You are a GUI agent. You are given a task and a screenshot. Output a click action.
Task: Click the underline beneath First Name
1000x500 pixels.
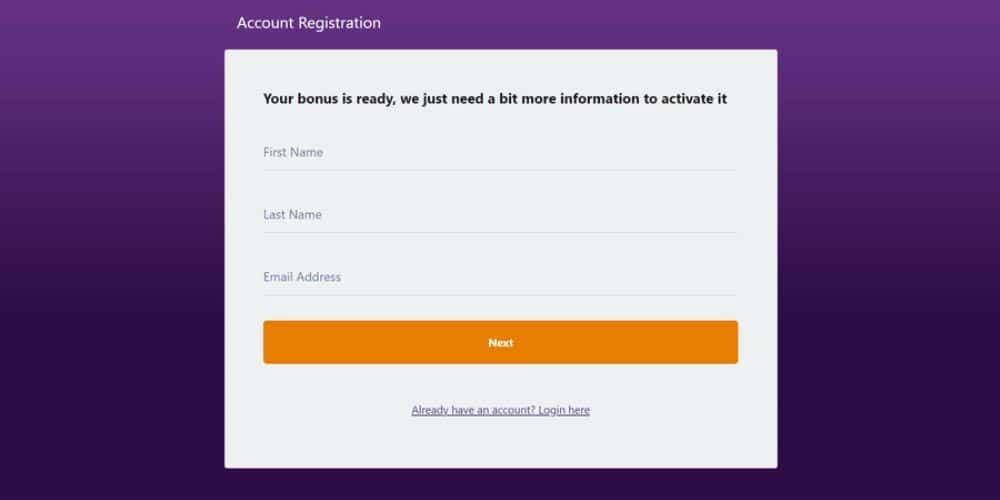tap(500, 170)
